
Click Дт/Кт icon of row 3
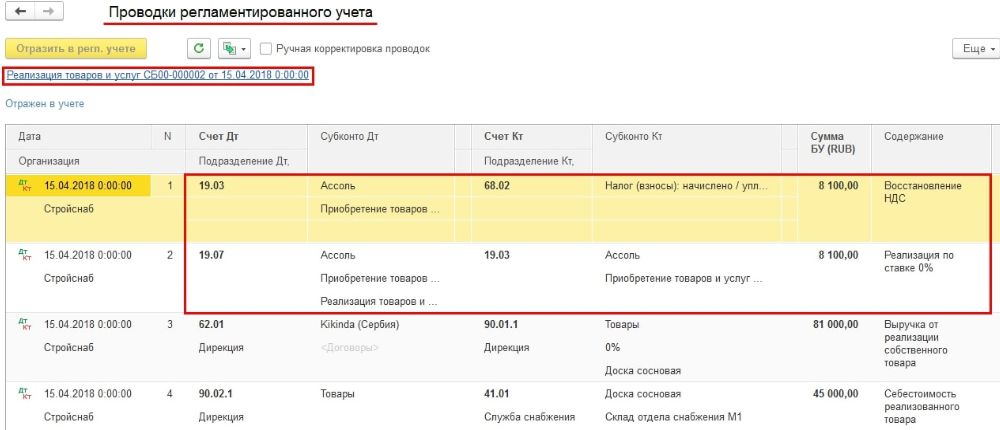tap(26, 324)
